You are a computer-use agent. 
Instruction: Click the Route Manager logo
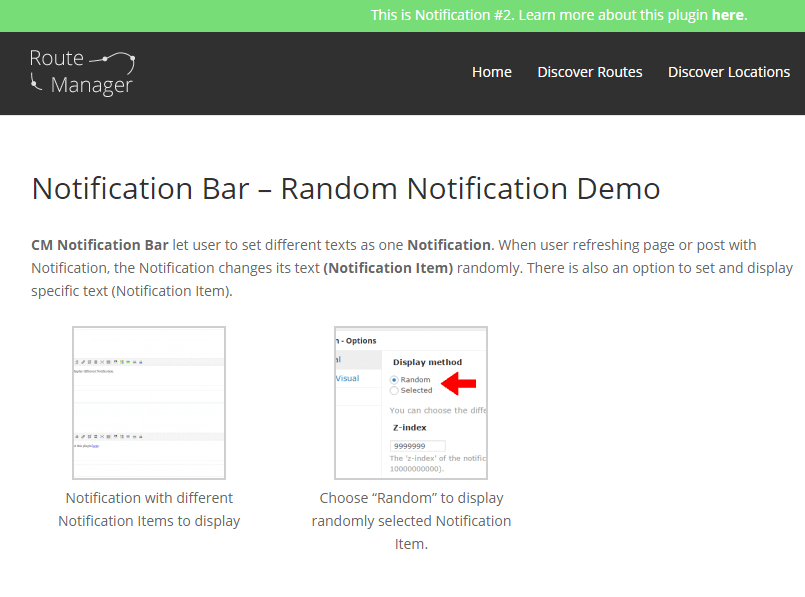tap(82, 72)
